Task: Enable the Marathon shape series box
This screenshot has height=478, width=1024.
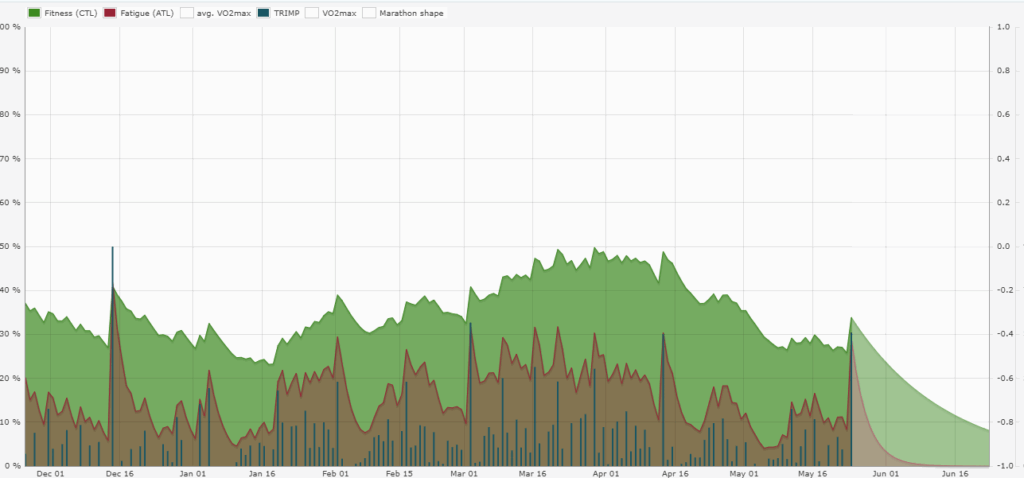Action: (x=369, y=13)
